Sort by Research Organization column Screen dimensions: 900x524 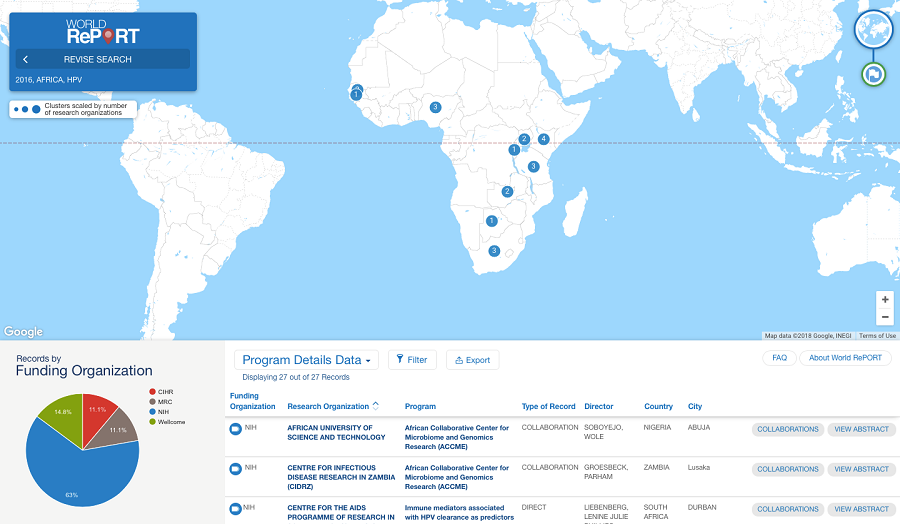point(331,406)
